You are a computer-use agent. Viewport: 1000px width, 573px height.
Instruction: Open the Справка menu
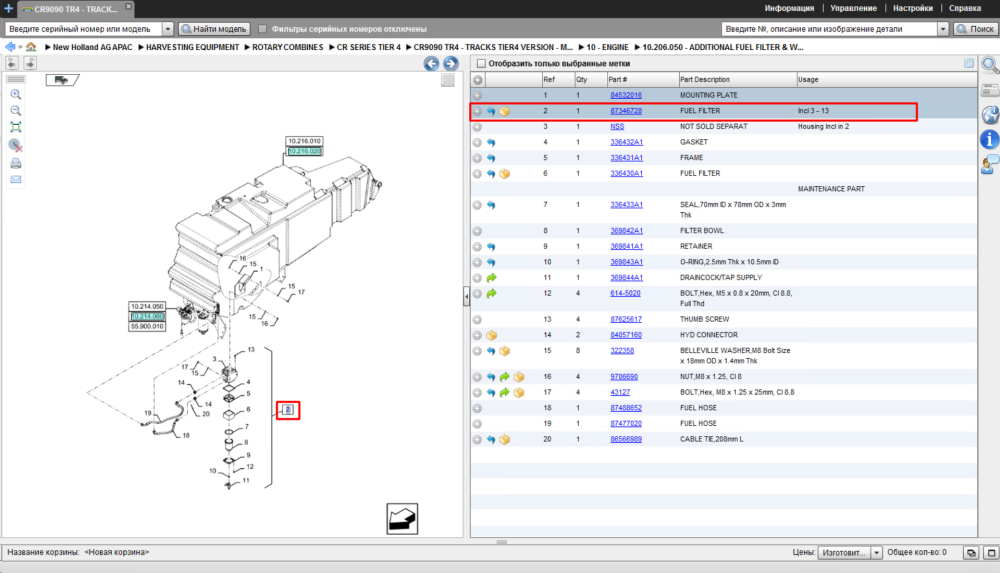pyautogui.click(x=965, y=8)
